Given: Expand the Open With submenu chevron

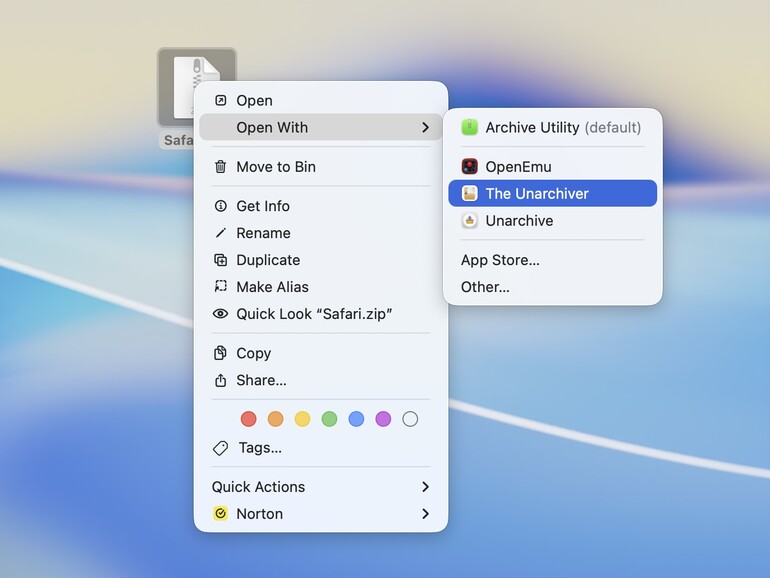Looking at the screenshot, I should [425, 127].
